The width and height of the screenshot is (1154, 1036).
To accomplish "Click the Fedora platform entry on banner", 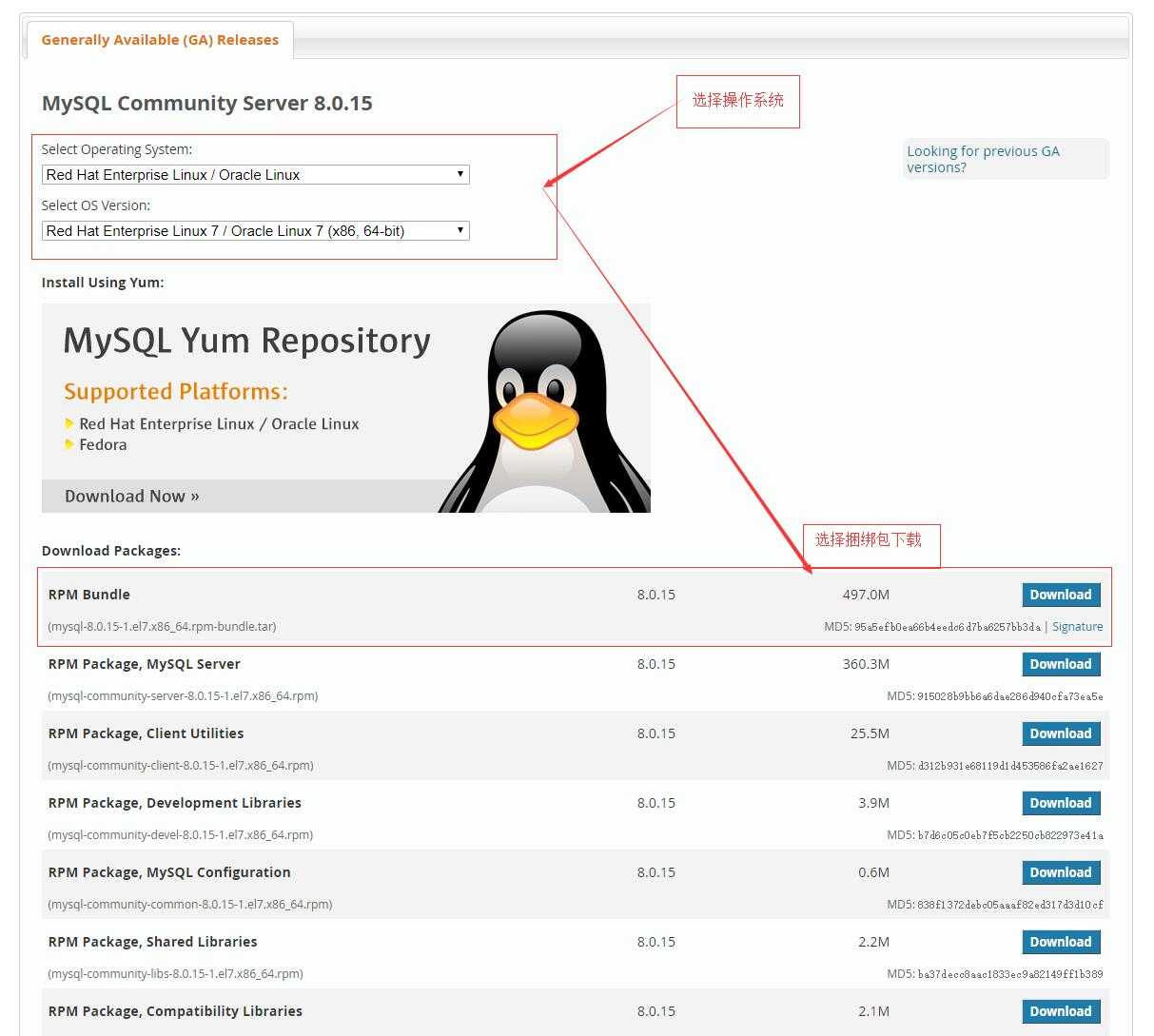I will point(103,445).
